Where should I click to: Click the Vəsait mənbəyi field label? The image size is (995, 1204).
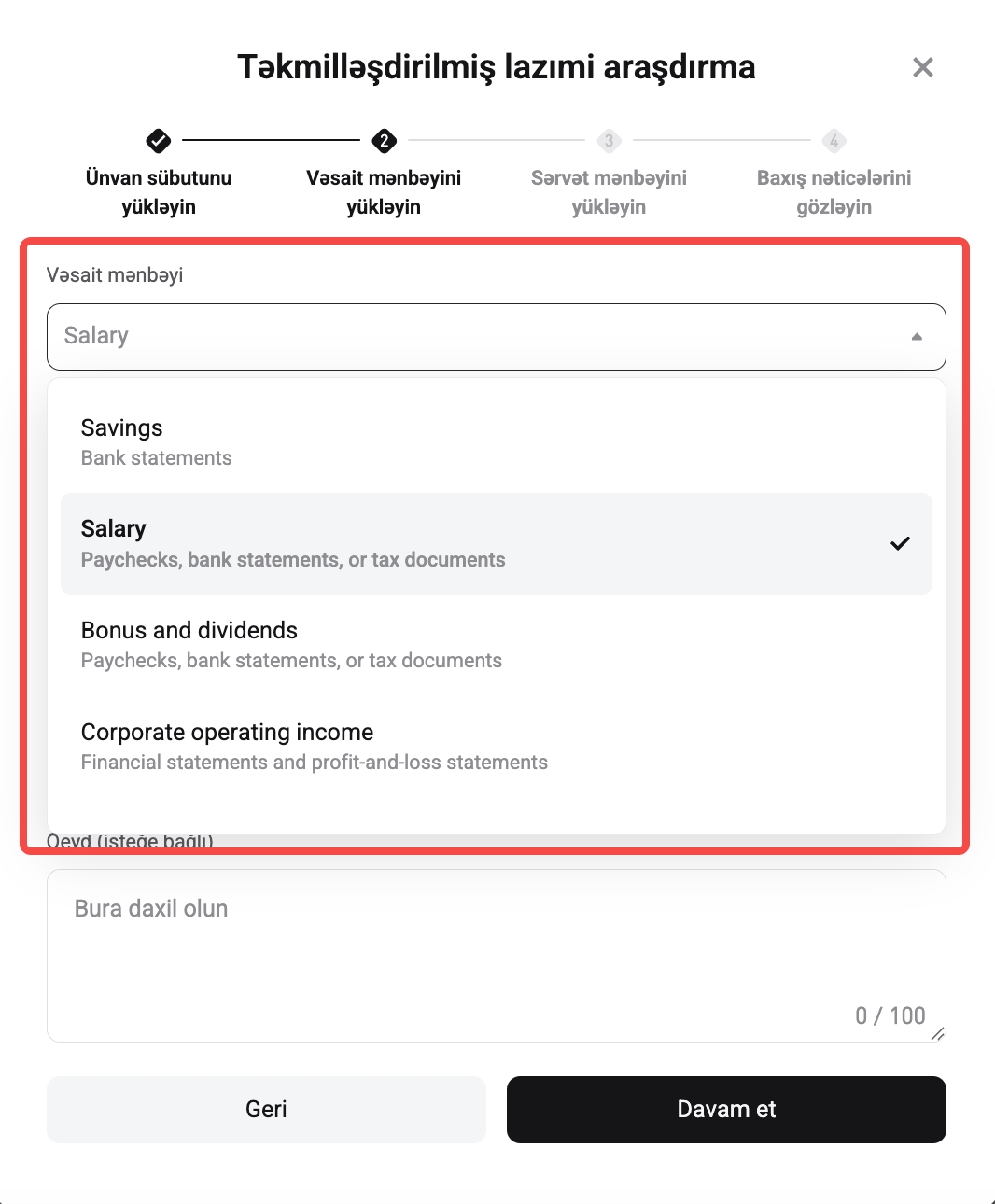pyautogui.click(x=115, y=275)
